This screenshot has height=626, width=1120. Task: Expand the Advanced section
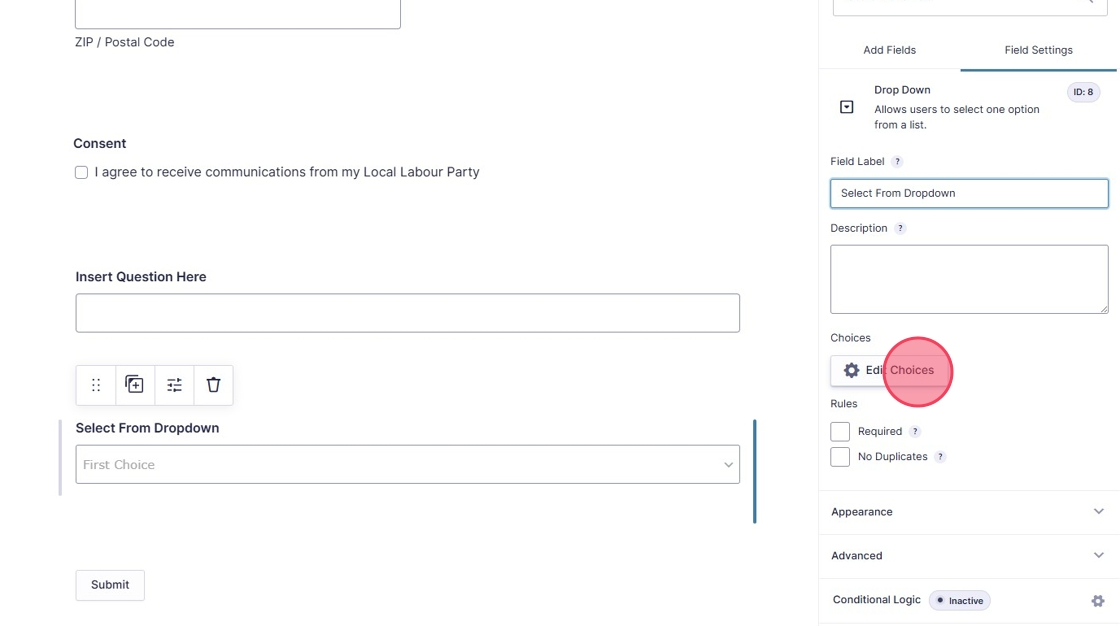point(968,555)
